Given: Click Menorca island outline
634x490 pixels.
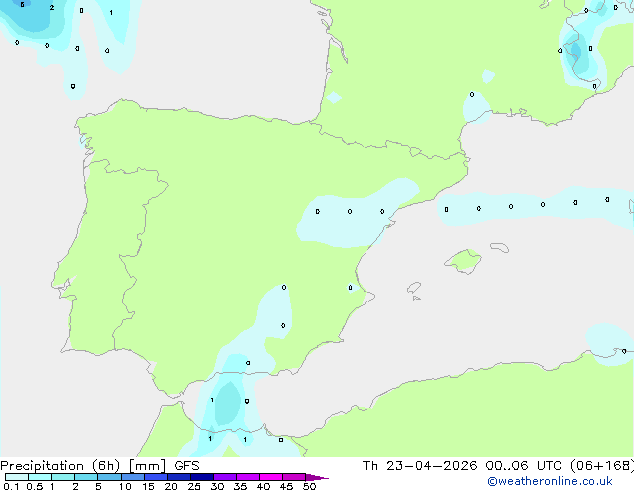Looking at the screenshot, I should 500,247.
